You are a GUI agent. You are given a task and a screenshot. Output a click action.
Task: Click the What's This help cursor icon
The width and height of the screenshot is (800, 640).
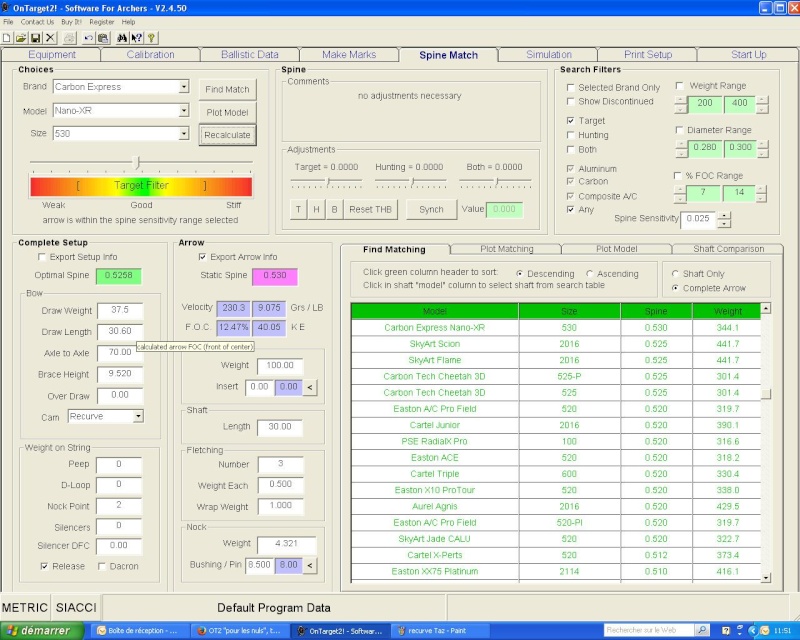point(136,38)
